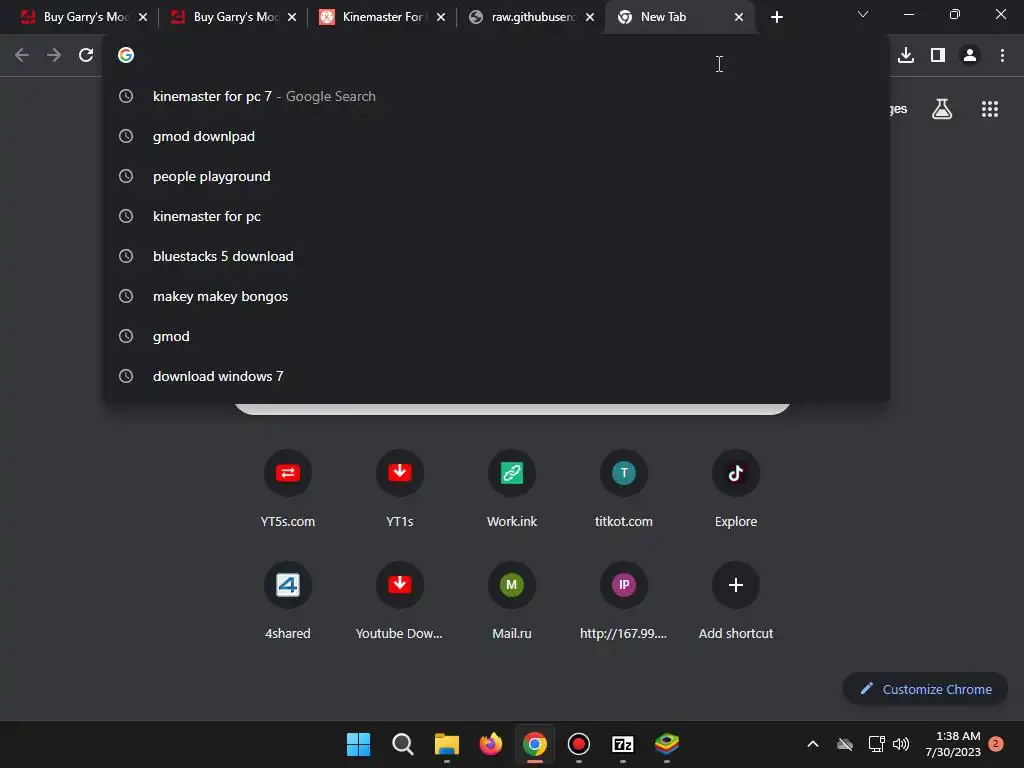Select the 'gmod' history suggestion
1024x768 pixels.
pyautogui.click(x=496, y=336)
